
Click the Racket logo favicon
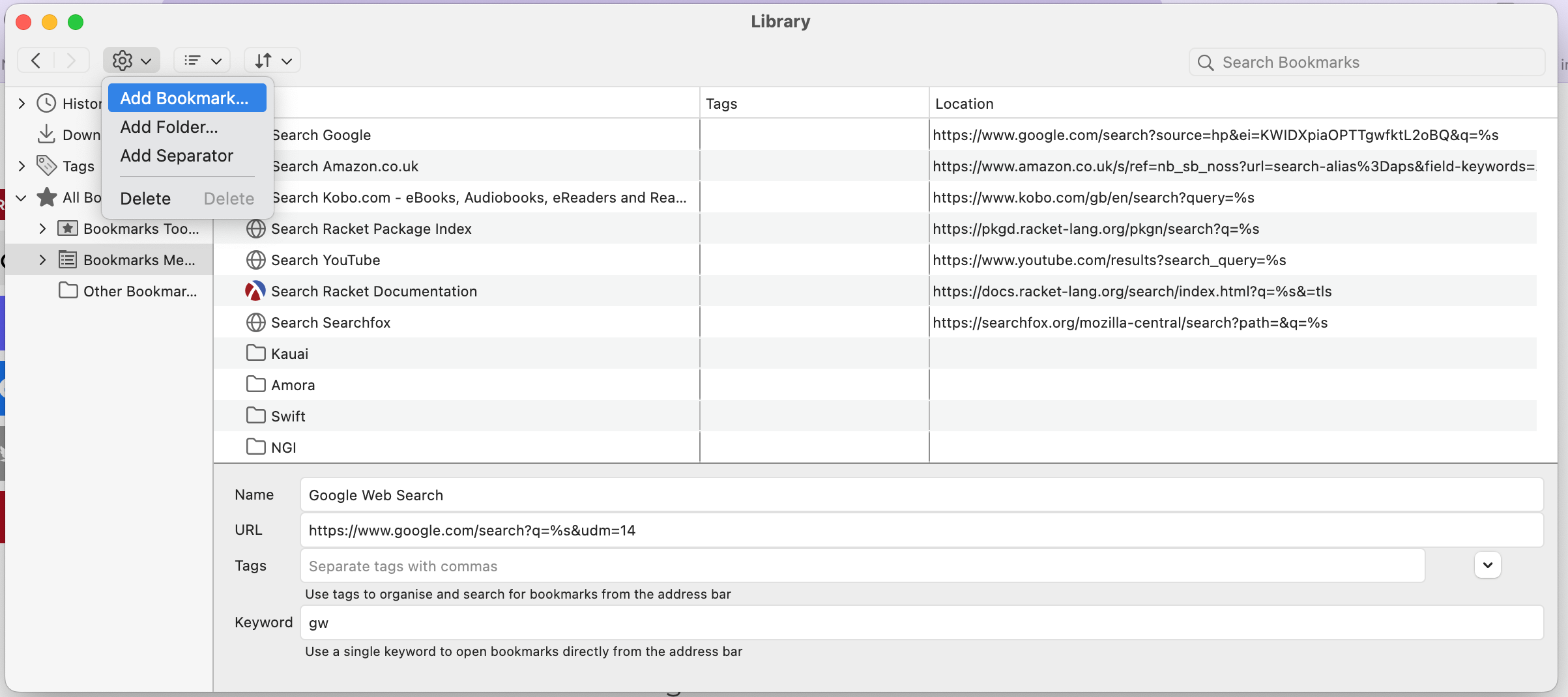[255, 291]
